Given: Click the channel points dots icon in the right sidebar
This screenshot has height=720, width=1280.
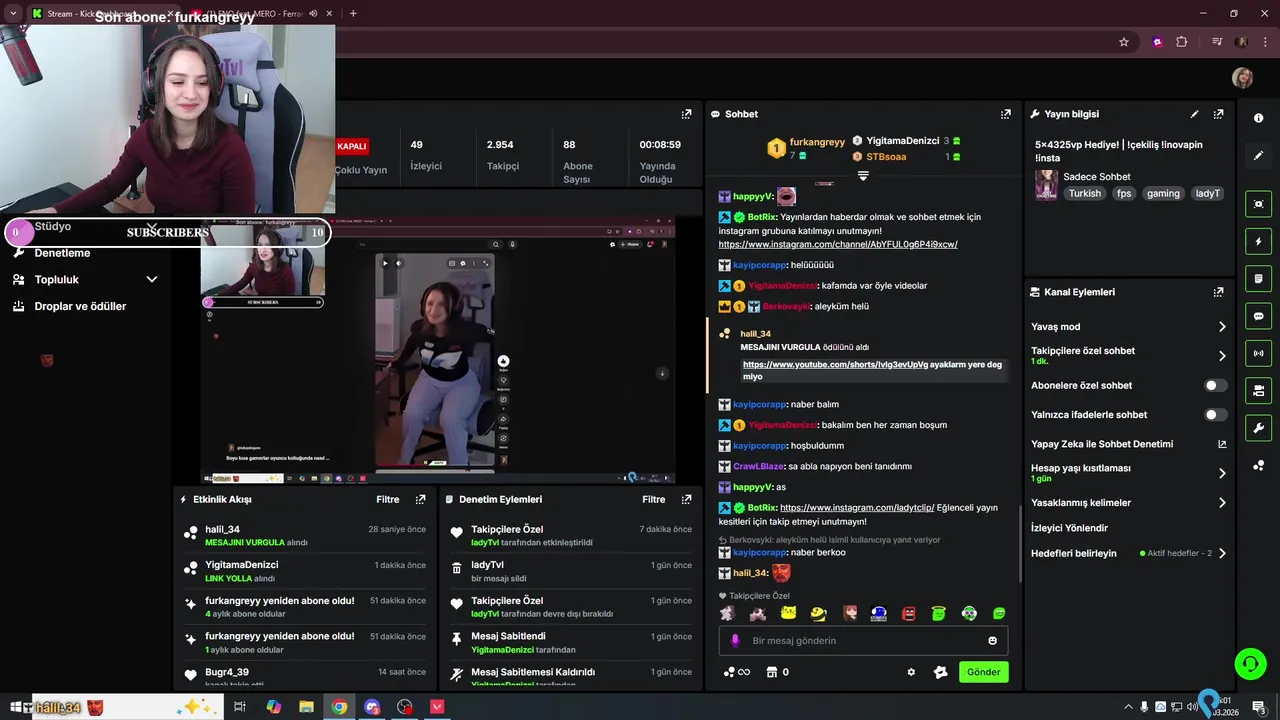Looking at the screenshot, I should tap(1258, 465).
